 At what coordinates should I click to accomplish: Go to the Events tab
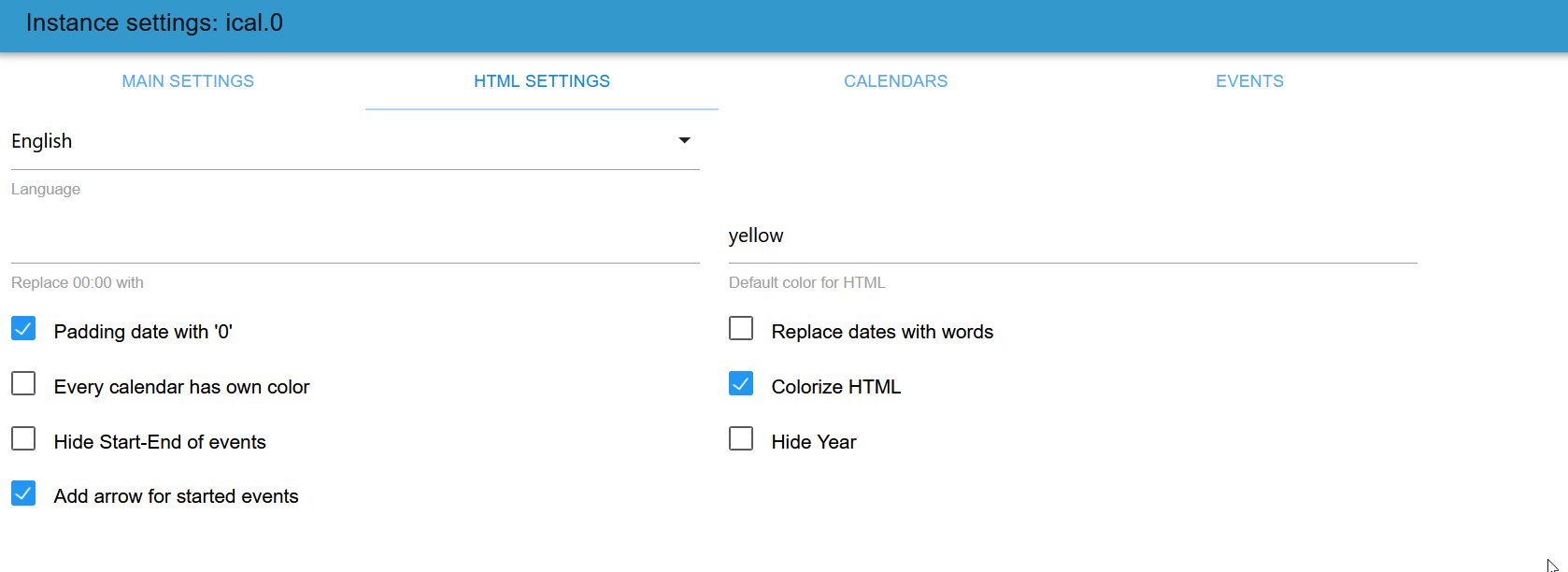(x=1249, y=81)
